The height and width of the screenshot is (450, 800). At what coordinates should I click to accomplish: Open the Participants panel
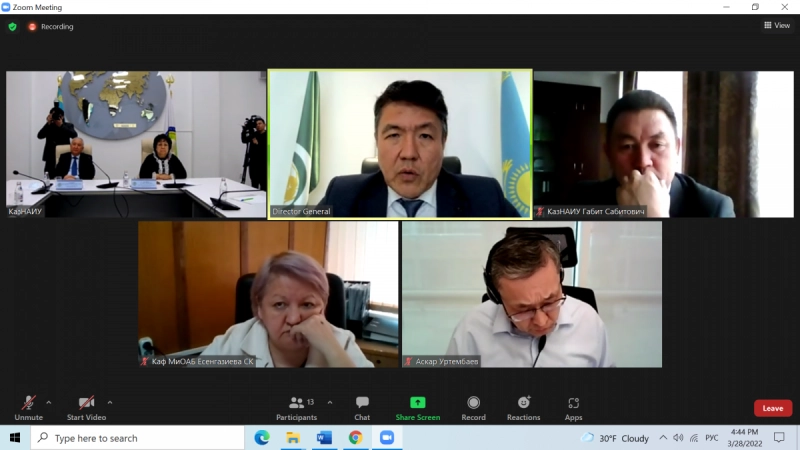pyautogui.click(x=296, y=408)
